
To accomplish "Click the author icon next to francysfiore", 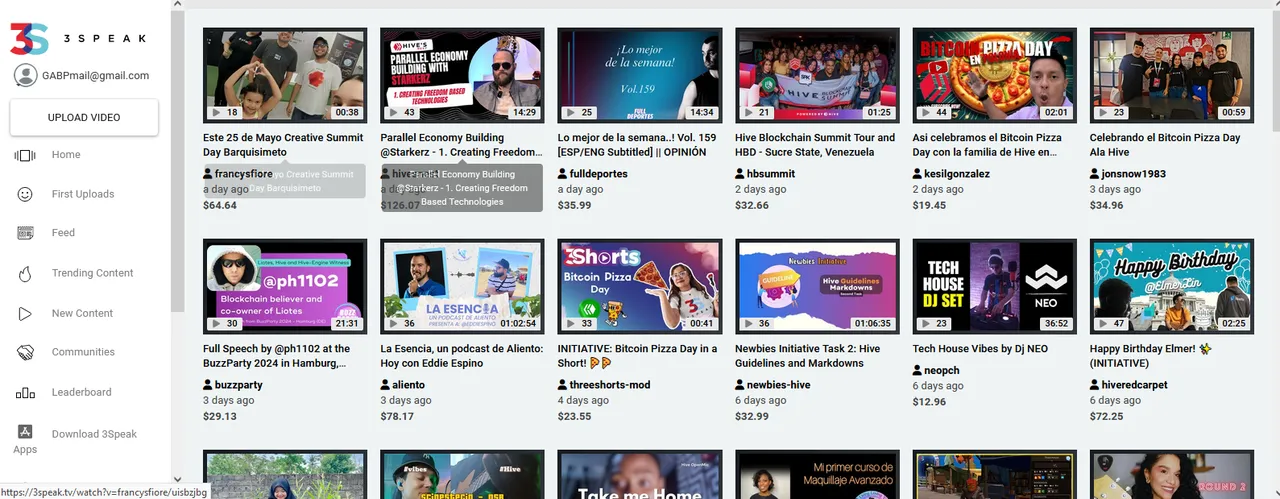I will (208, 174).
